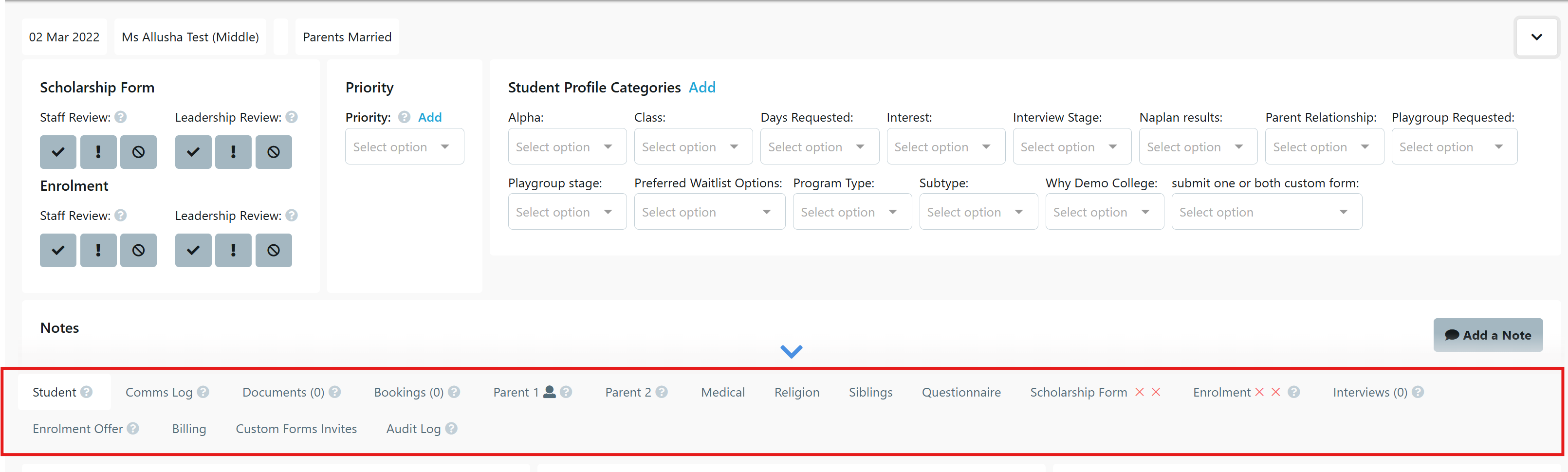Expand the Notes section with blue chevron
Image resolution: width=1568 pixels, height=472 pixels.
click(792, 351)
